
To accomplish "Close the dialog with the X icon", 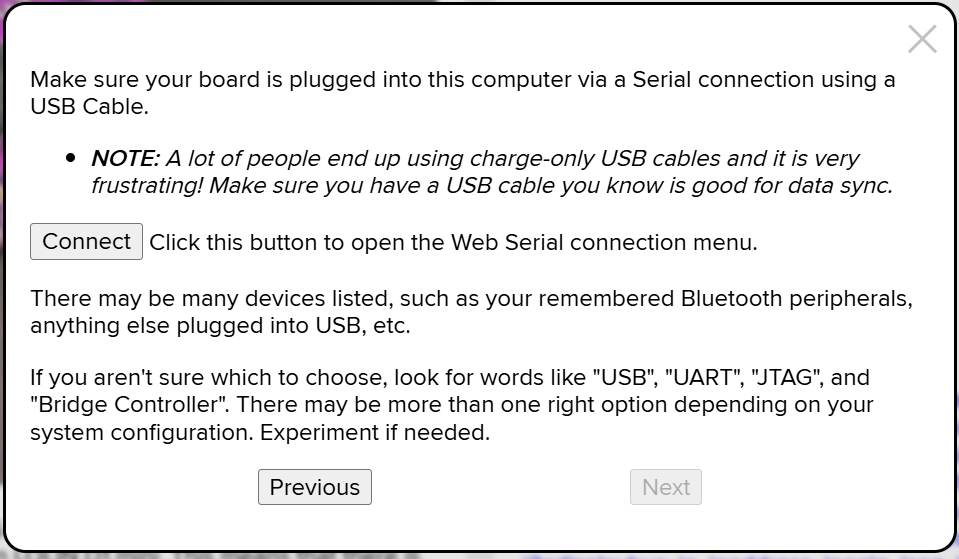I will pyautogui.click(x=921, y=39).
